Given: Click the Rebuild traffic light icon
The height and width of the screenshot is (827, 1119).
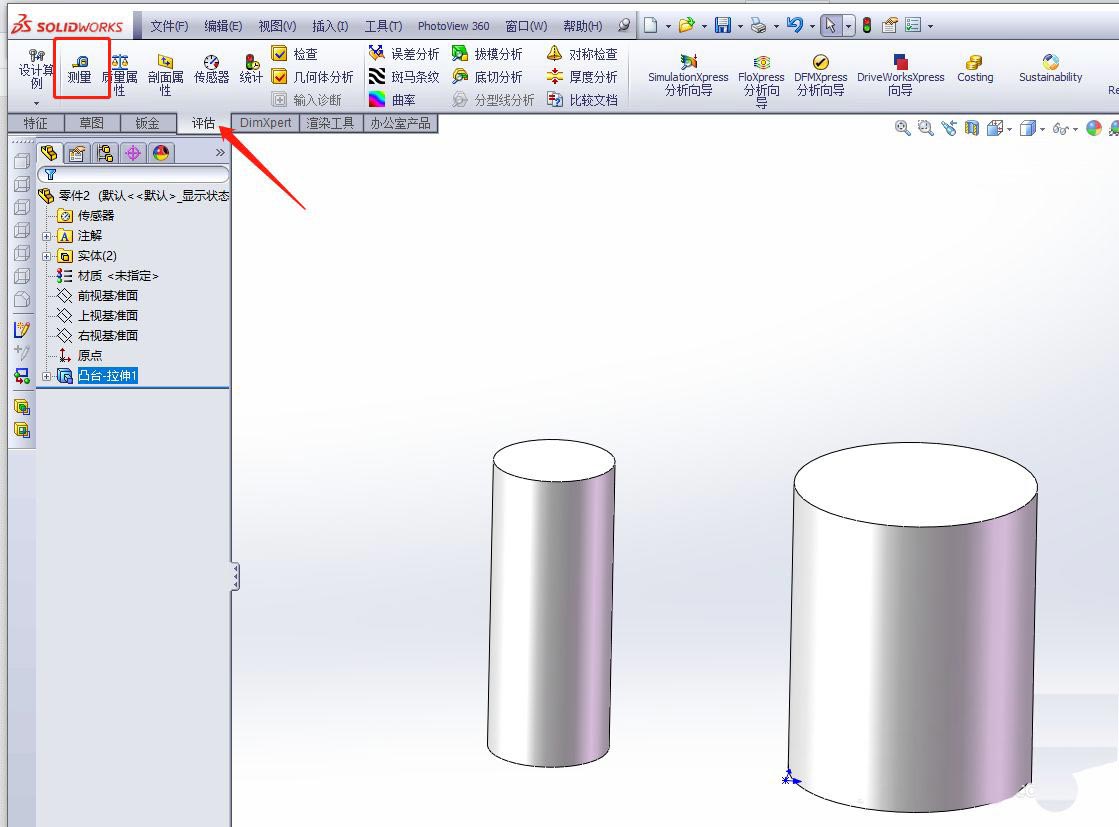Looking at the screenshot, I should coord(867,26).
